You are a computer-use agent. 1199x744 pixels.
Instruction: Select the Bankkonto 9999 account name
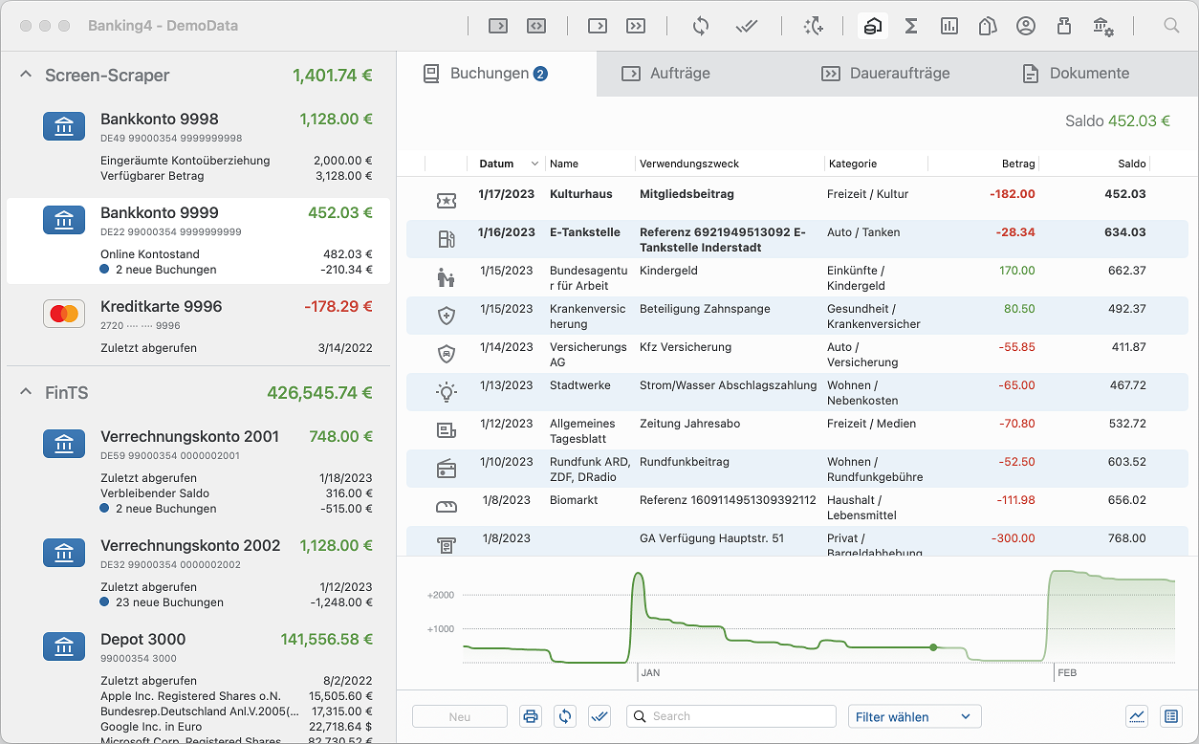[x=160, y=213]
